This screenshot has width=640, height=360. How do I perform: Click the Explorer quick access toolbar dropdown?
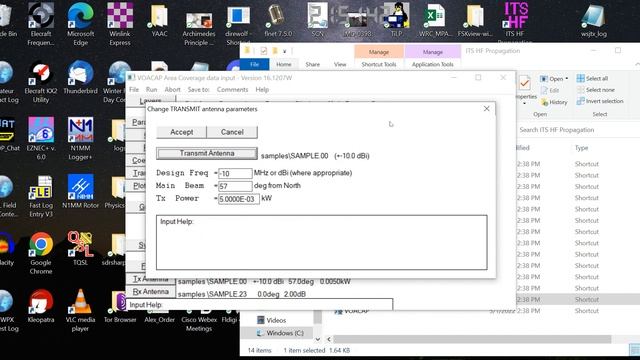coord(284,51)
